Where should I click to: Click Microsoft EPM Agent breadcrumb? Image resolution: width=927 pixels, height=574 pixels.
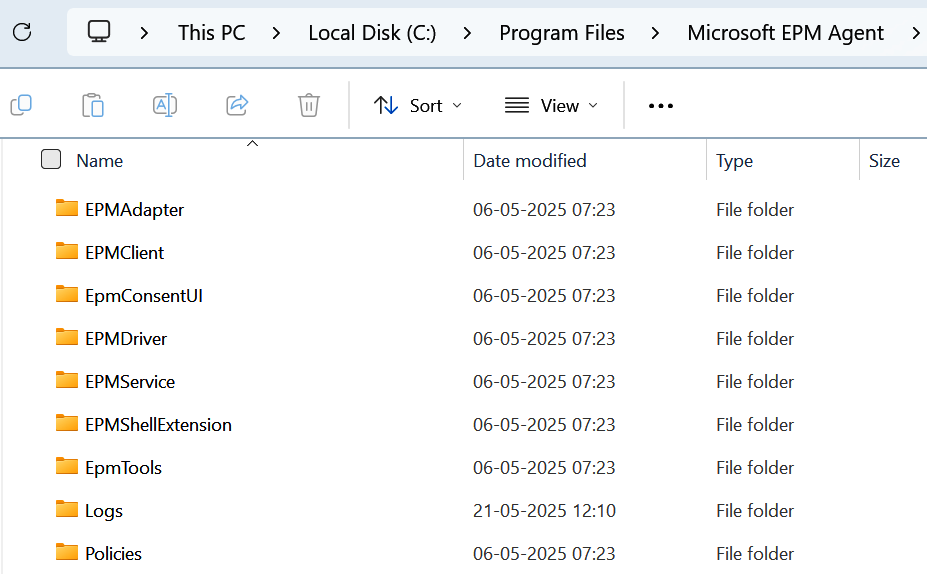(x=785, y=33)
